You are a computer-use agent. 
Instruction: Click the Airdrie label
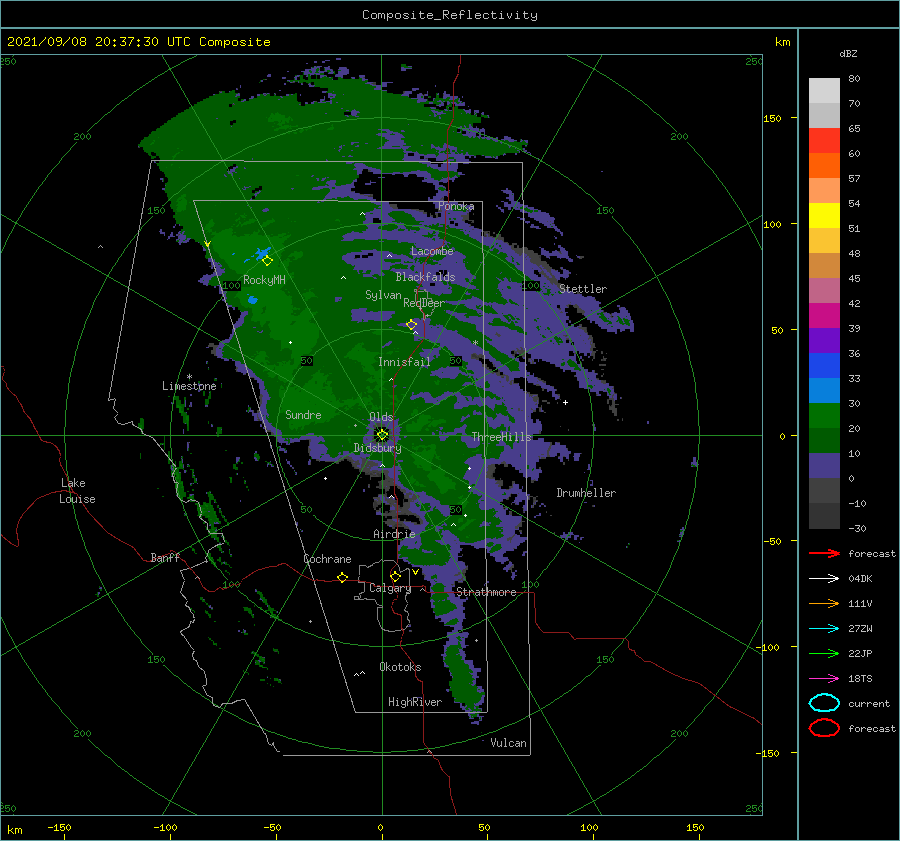click(394, 534)
